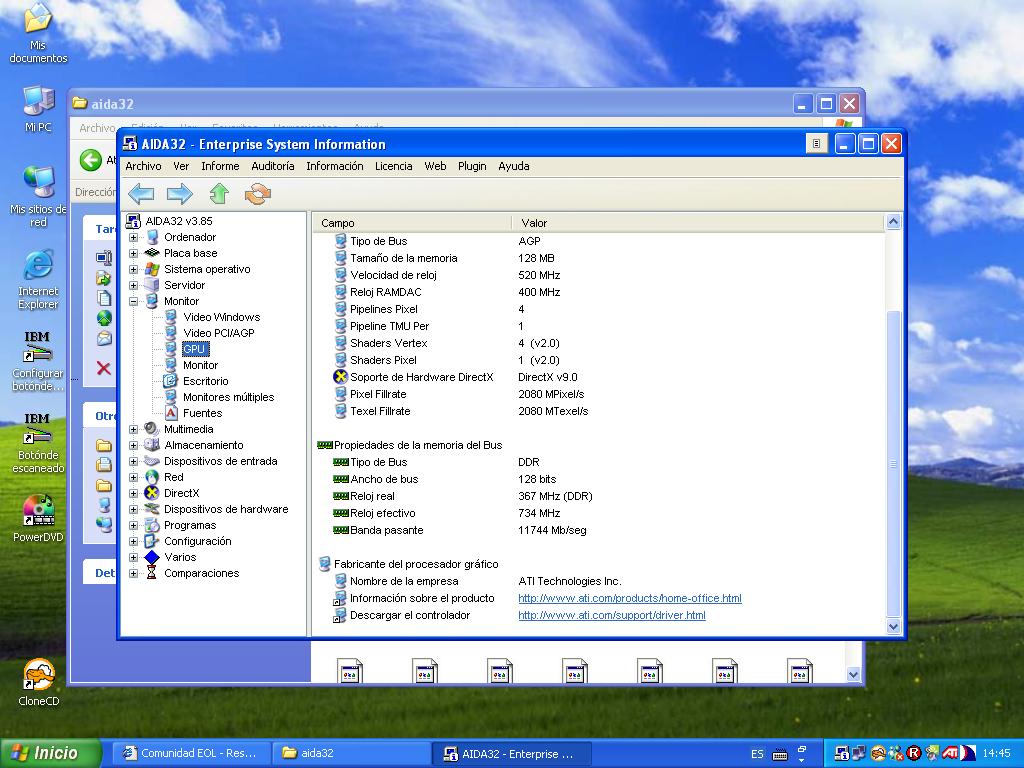
Task: Open the ATI driver support link
Action: [612, 615]
